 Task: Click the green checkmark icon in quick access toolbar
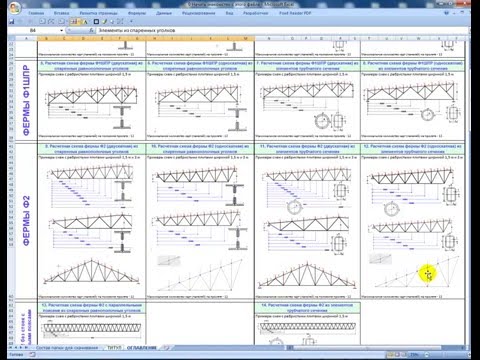coord(104,22)
